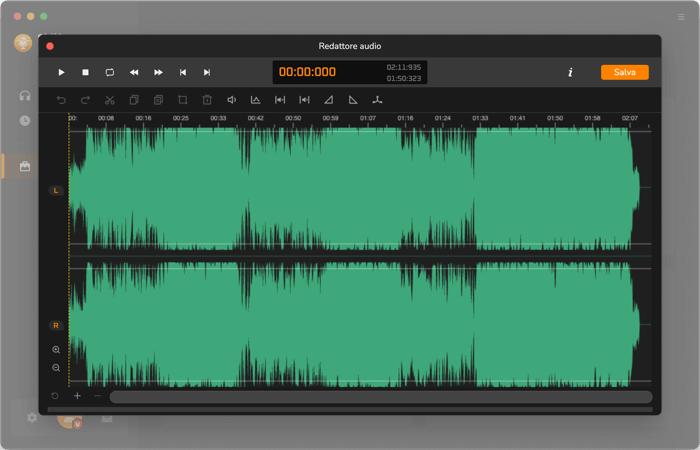This screenshot has width=700, height=450.
Task: Zoom in on waveform vertically
Action: click(56, 350)
